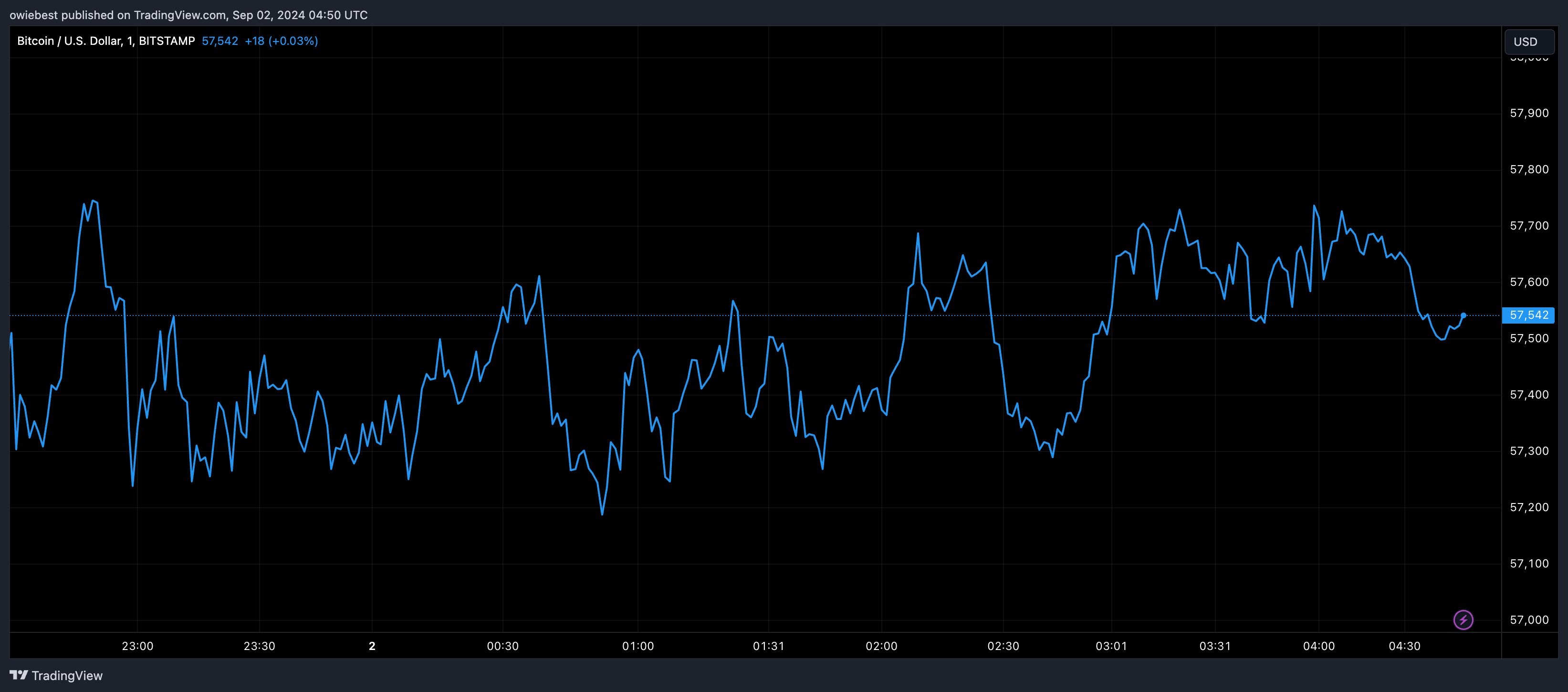The image size is (1568, 692).
Task: Click the 02:00 time axis label
Action: tap(881, 646)
